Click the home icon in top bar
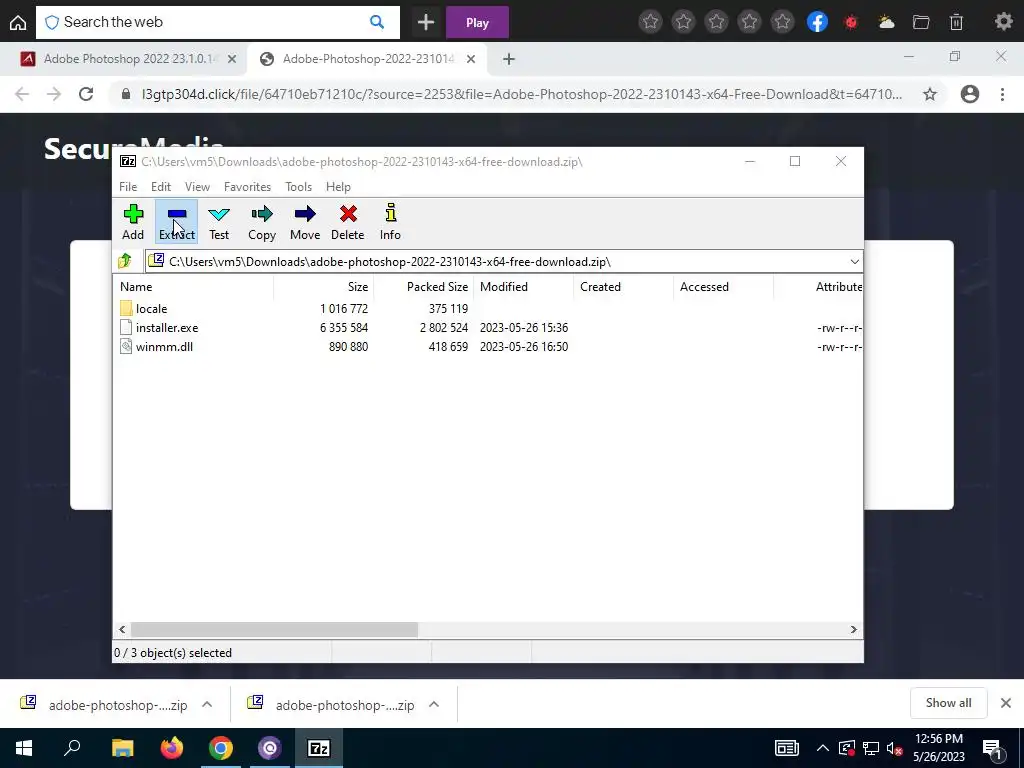This screenshot has width=1024, height=768. click(x=18, y=22)
